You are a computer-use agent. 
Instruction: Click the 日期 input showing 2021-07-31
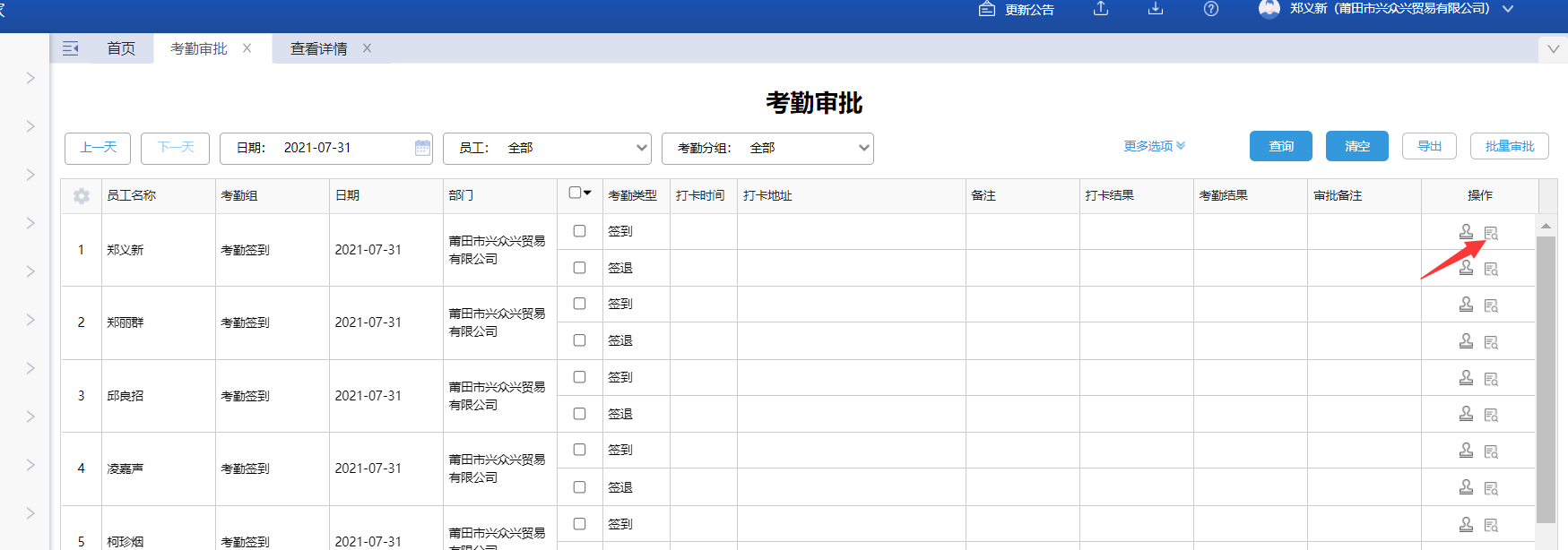[x=326, y=149]
